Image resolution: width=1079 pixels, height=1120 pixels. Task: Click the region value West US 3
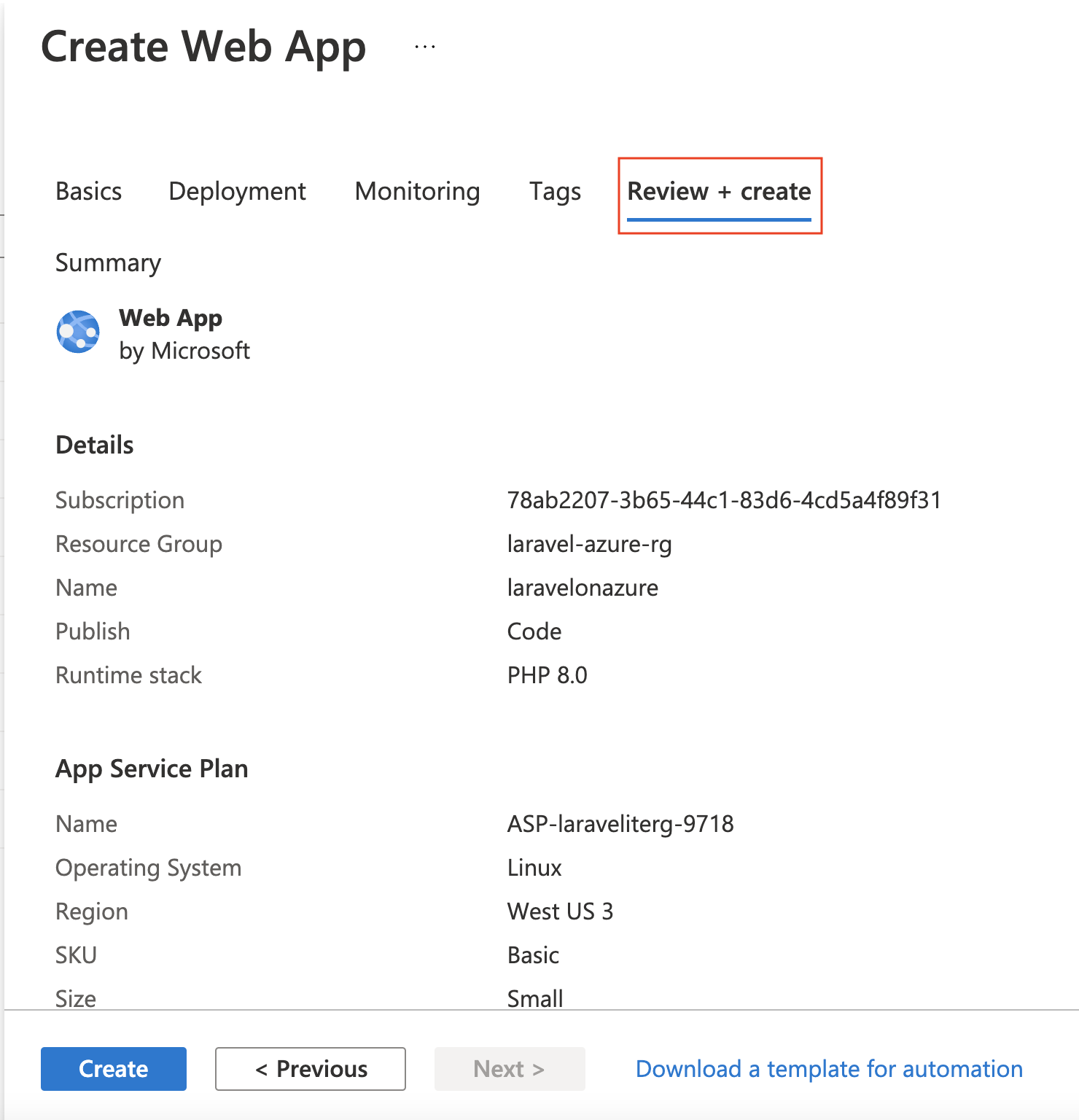[x=560, y=911]
